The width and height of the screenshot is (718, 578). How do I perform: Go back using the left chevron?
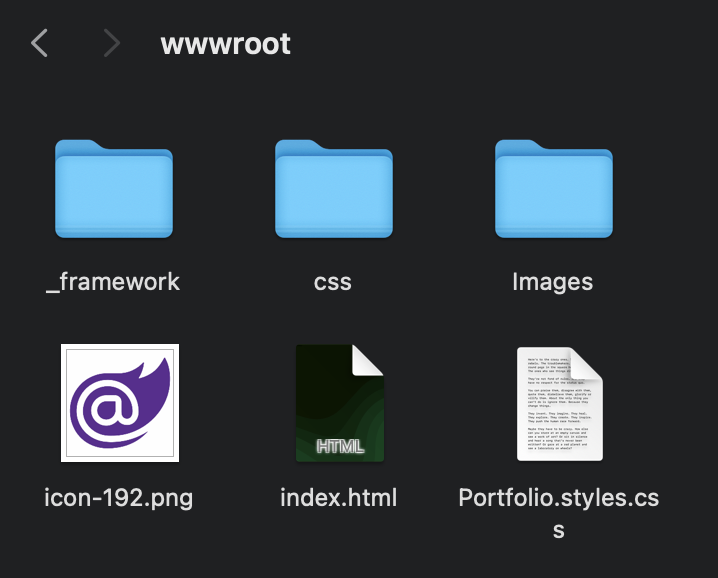pyautogui.click(x=39, y=43)
